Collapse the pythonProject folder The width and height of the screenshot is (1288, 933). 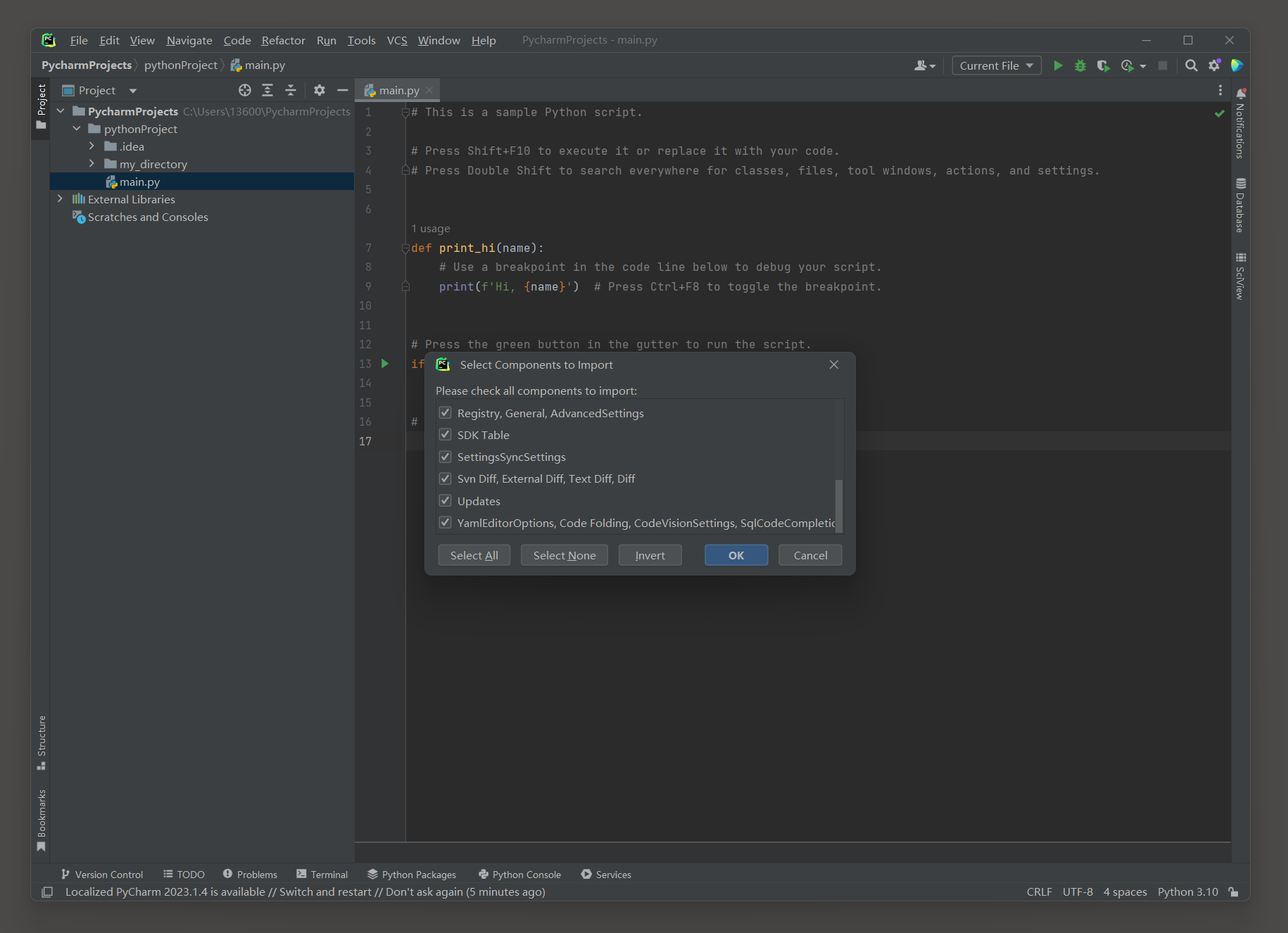coord(77,129)
